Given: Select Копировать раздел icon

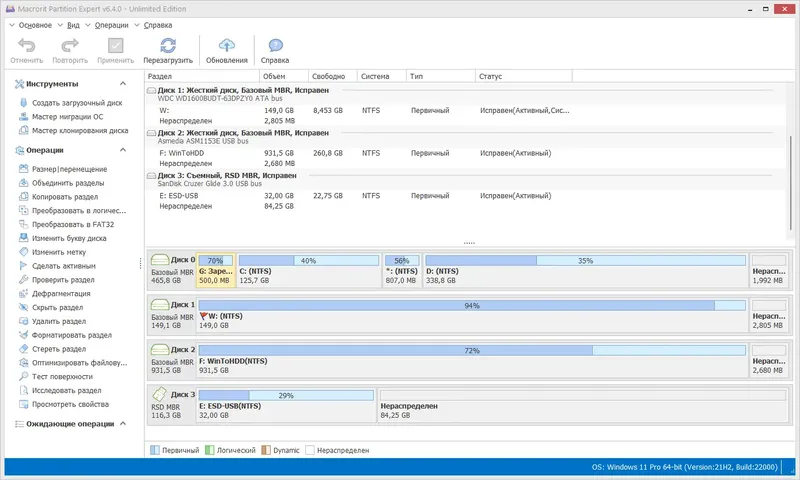Looking at the screenshot, I should 23,196.
